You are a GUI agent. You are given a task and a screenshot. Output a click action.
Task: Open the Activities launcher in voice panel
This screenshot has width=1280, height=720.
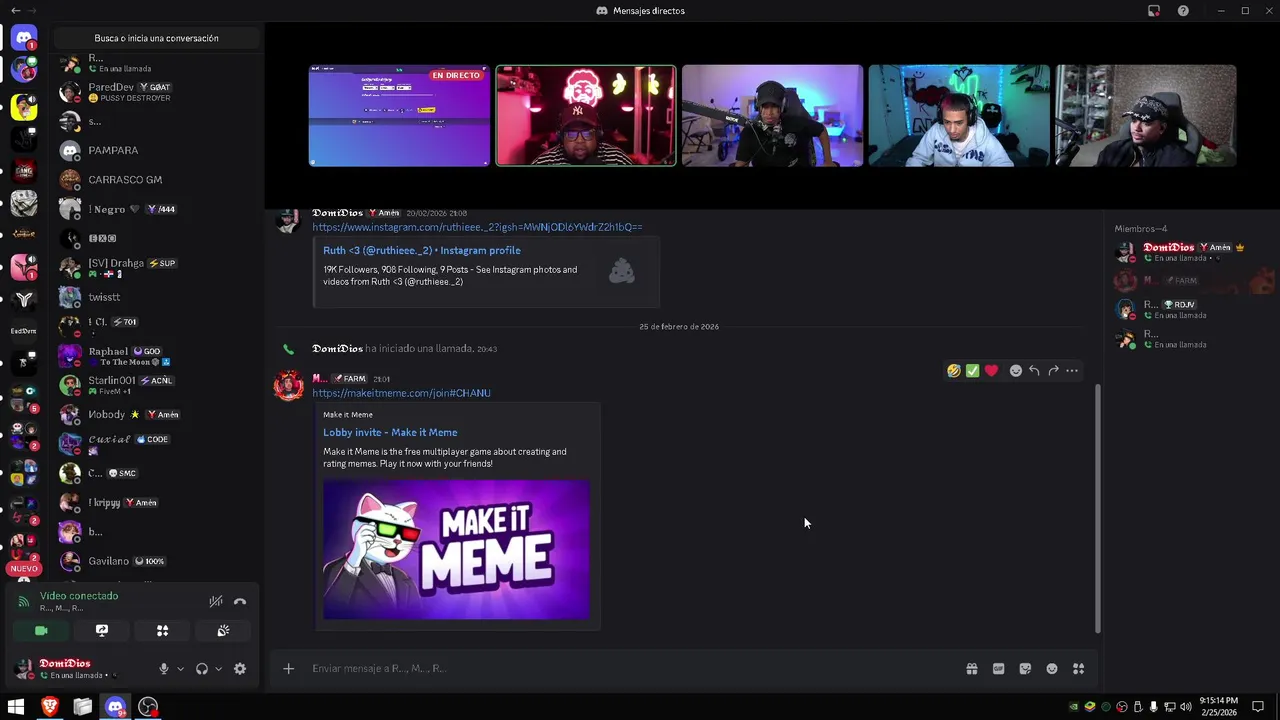point(162,630)
